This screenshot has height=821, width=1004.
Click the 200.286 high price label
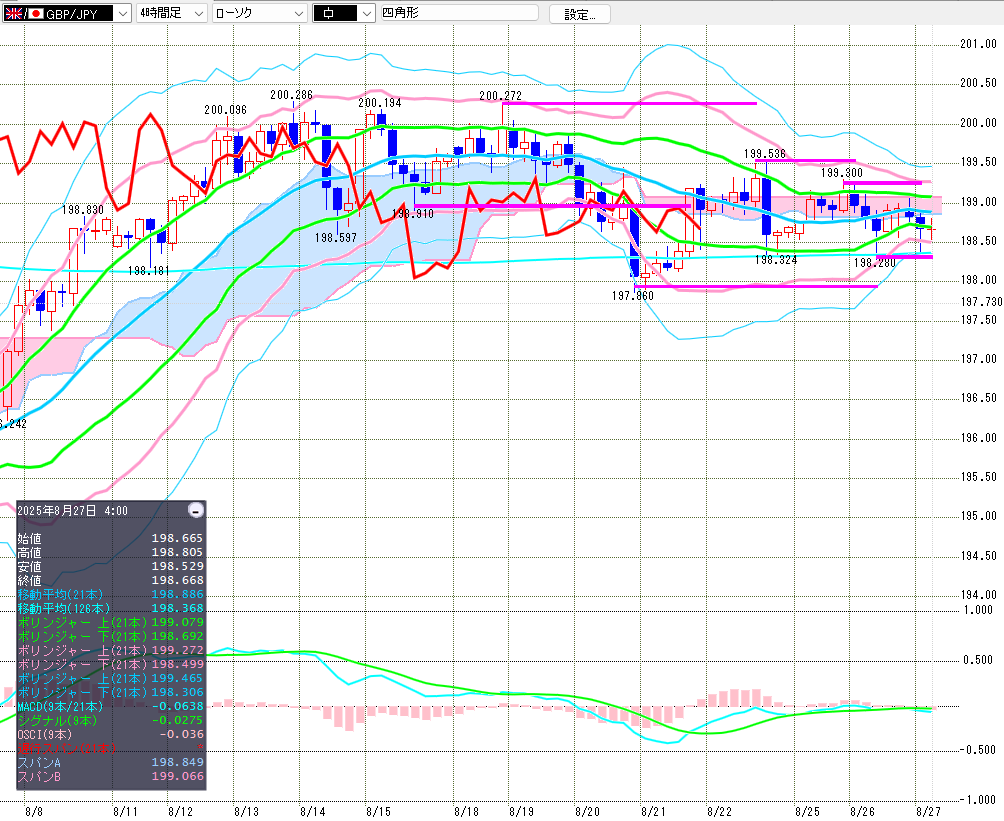tap(291, 95)
